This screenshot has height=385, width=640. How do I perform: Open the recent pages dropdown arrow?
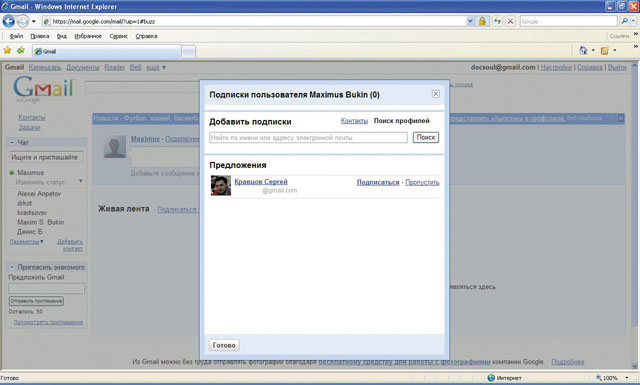(34, 21)
